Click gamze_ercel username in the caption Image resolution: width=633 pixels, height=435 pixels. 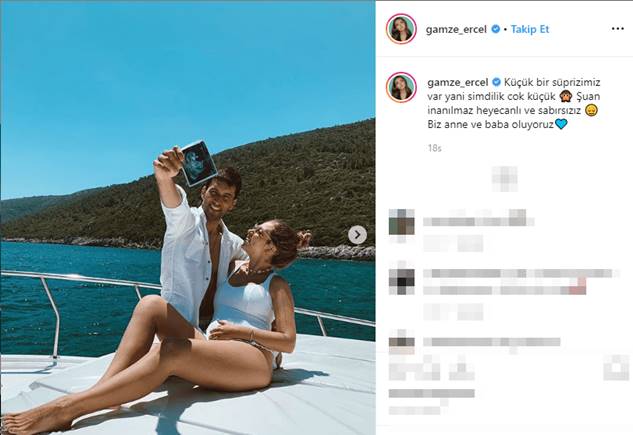pos(458,82)
